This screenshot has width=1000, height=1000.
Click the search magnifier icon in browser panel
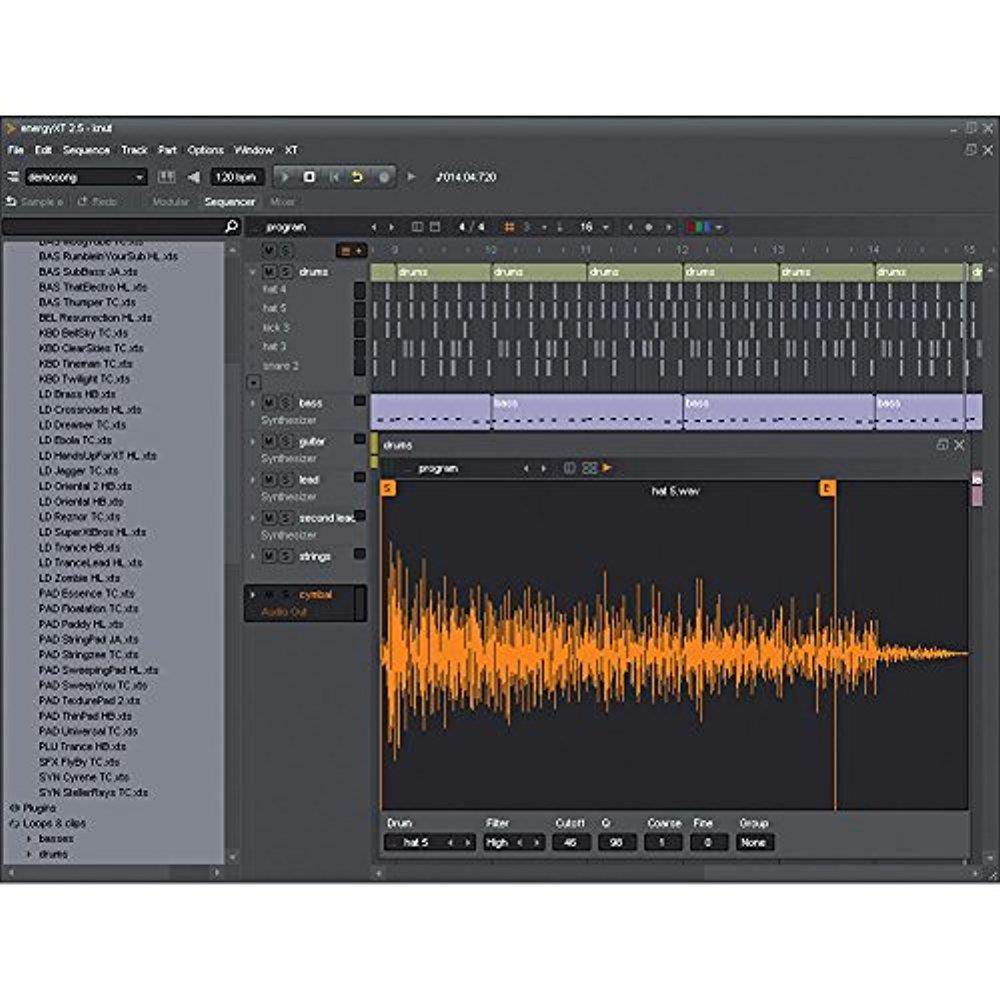point(231,228)
